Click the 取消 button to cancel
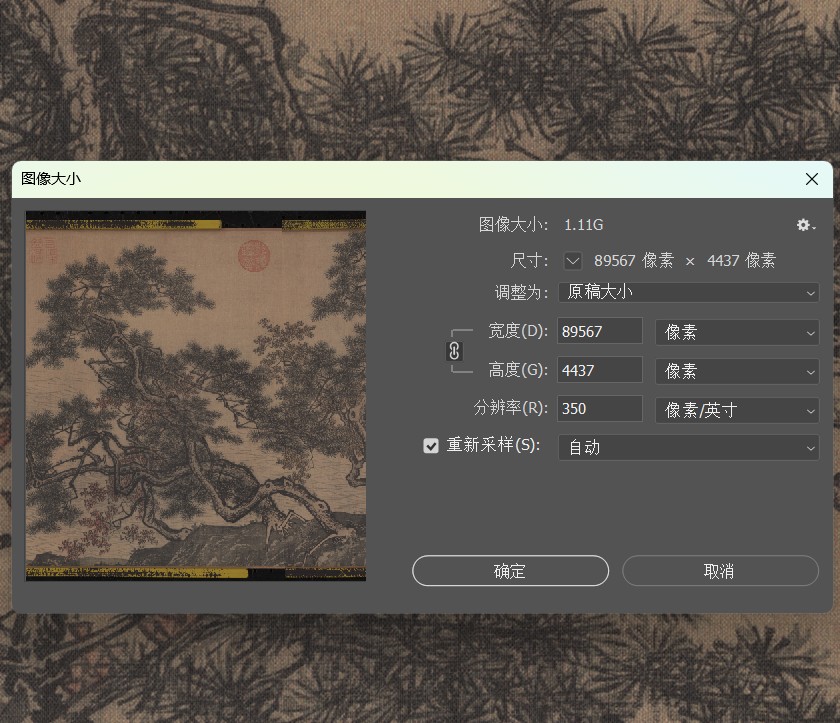Image resolution: width=840 pixels, height=723 pixels. coord(720,571)
